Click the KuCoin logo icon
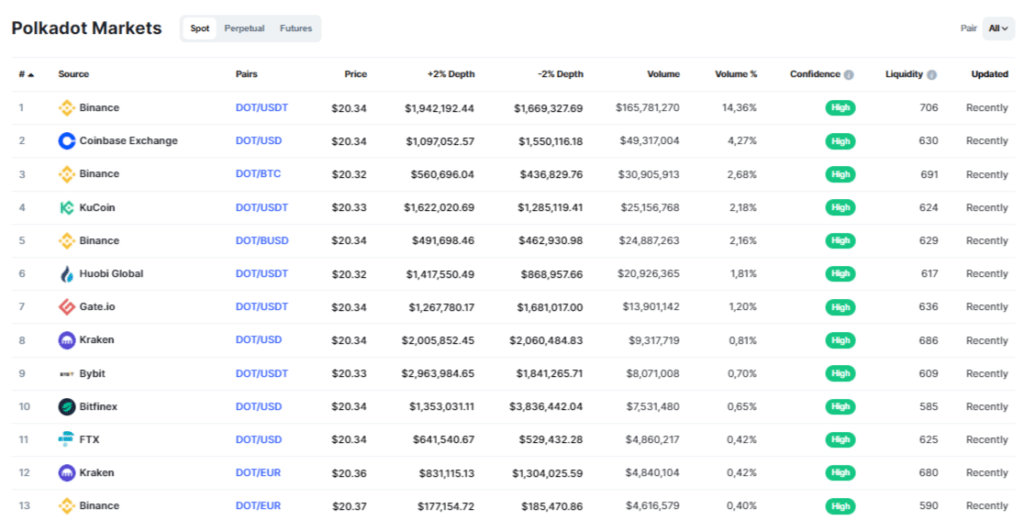1024x520 pixels. pos(67,208)
